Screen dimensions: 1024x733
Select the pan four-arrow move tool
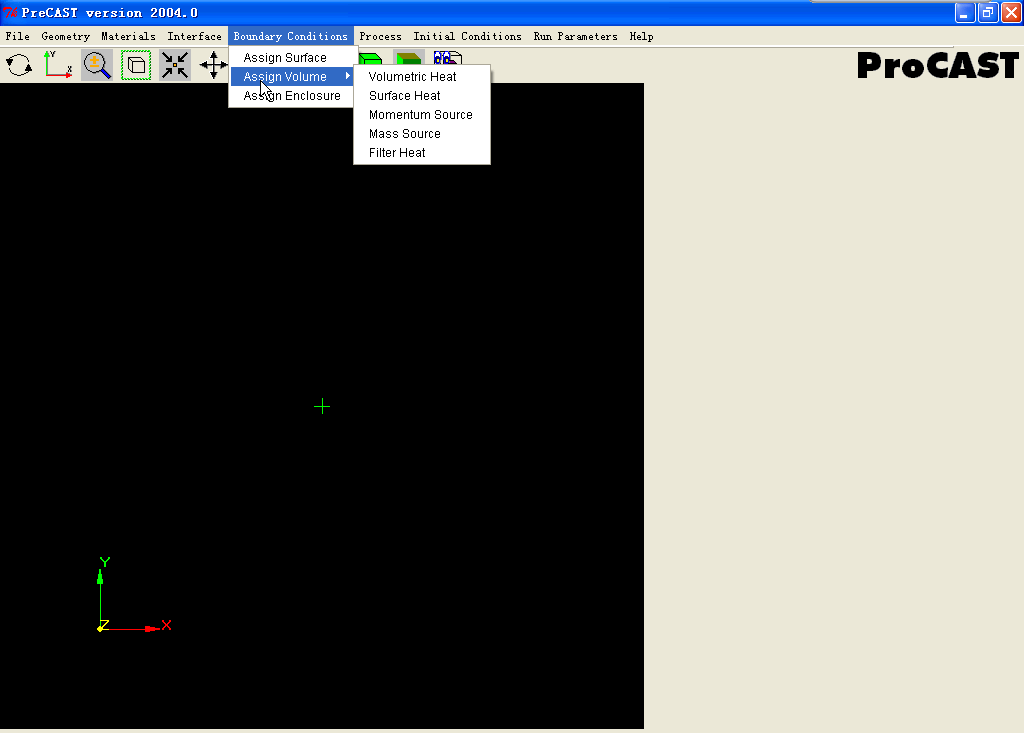click(214, 65)
